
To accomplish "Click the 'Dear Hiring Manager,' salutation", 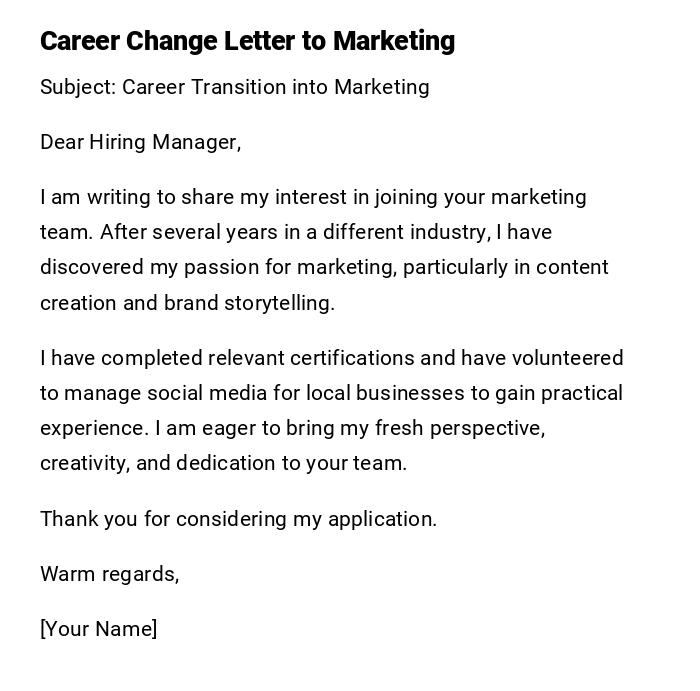I will pyautogui.click(x=140, y=142).
